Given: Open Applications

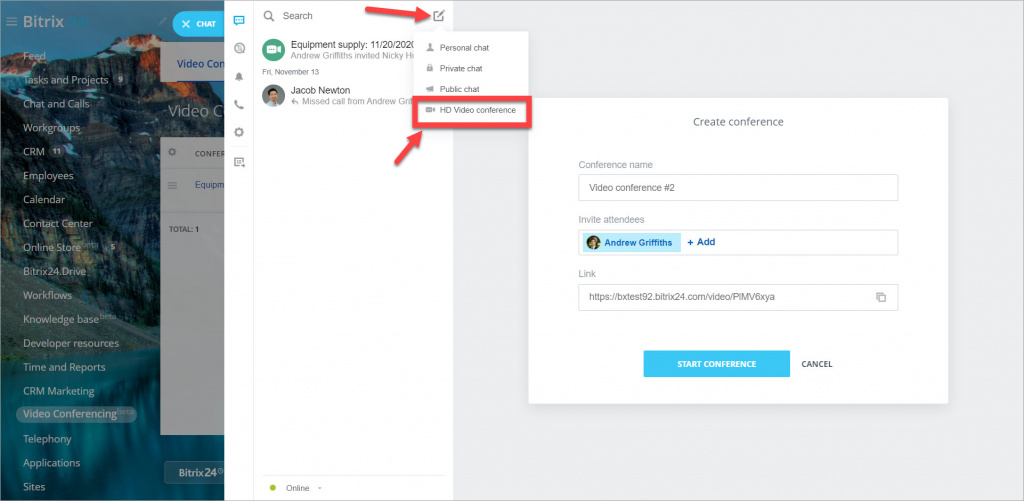Looking at the screenshot, I should coord(52,462).
